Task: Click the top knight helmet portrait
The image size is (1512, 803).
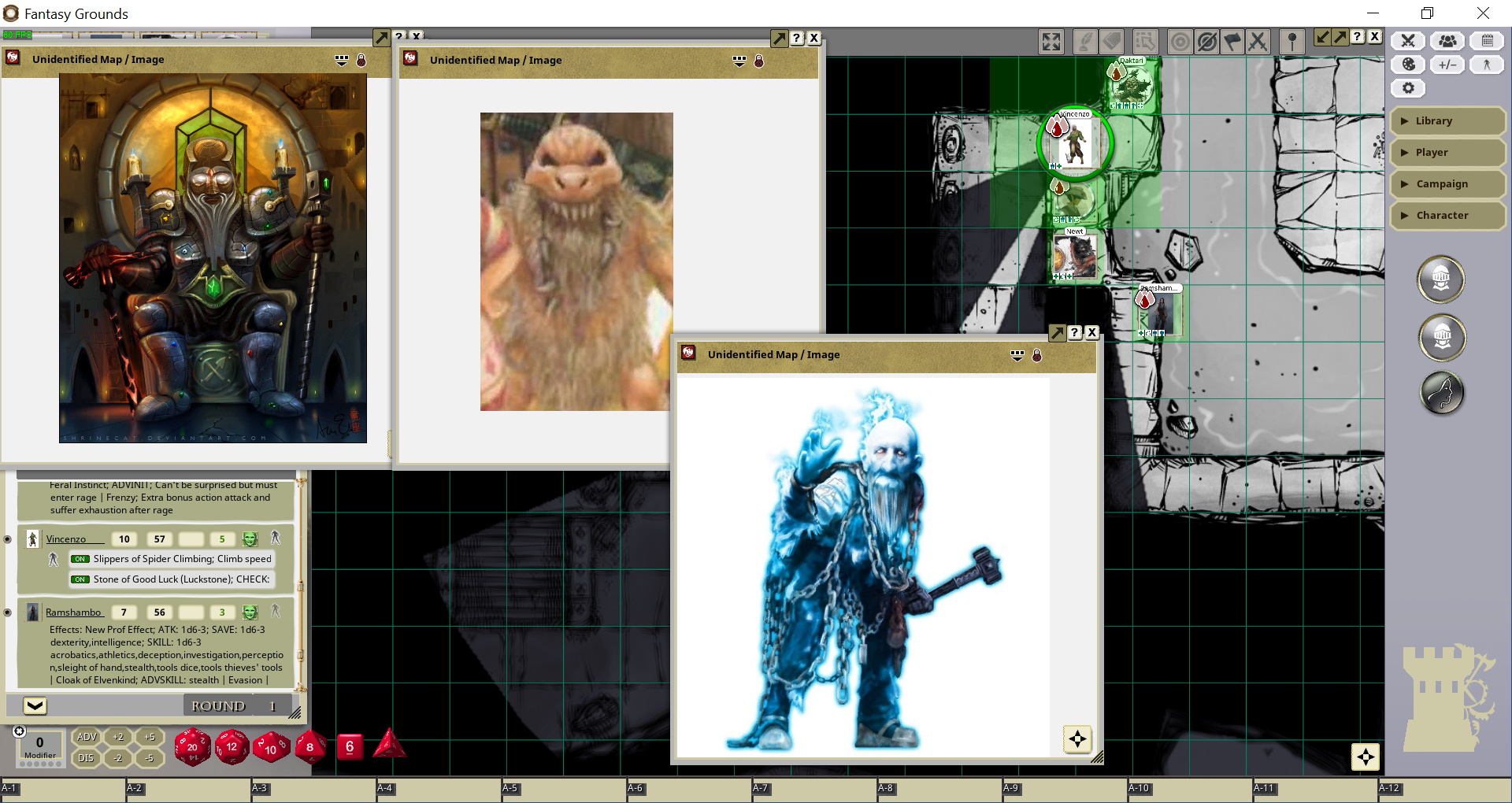Action: [1441, 279]
